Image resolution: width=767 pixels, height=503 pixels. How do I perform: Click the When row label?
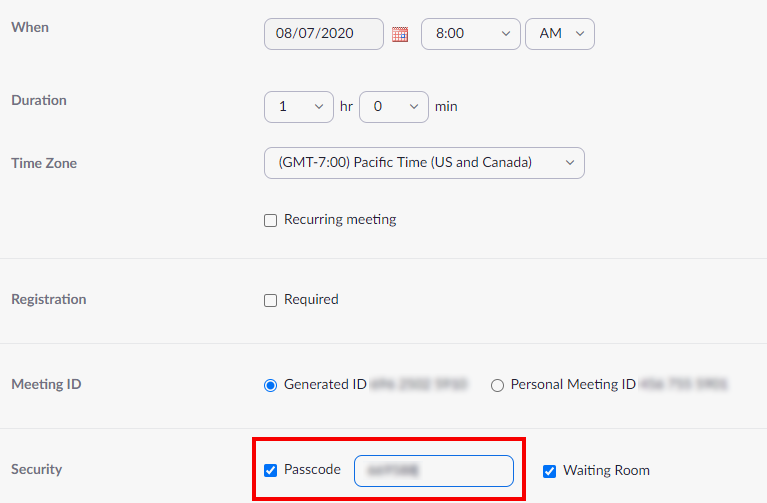click(30, 27)
